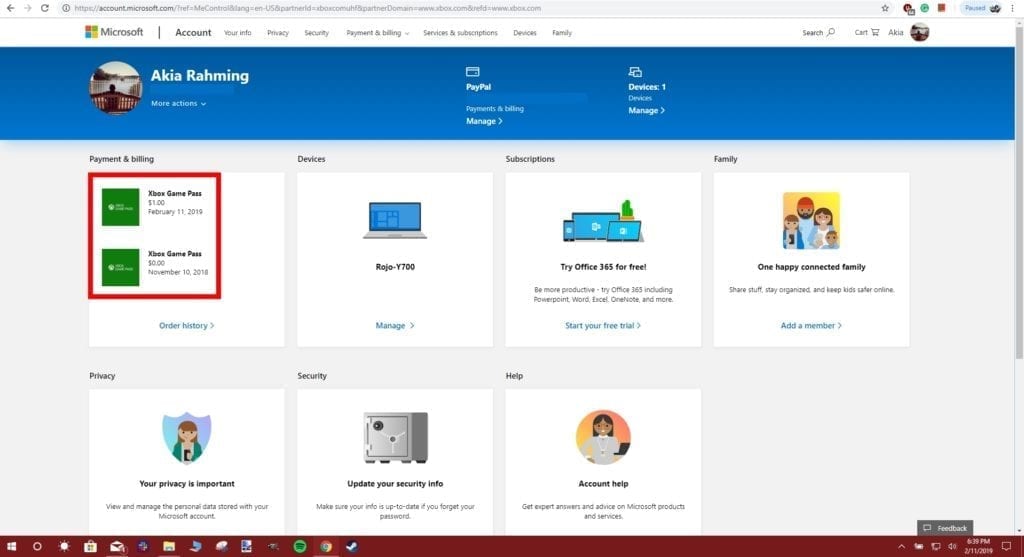Open the Security nav item
The image size is (1024, 557).
tap(317, 33)
